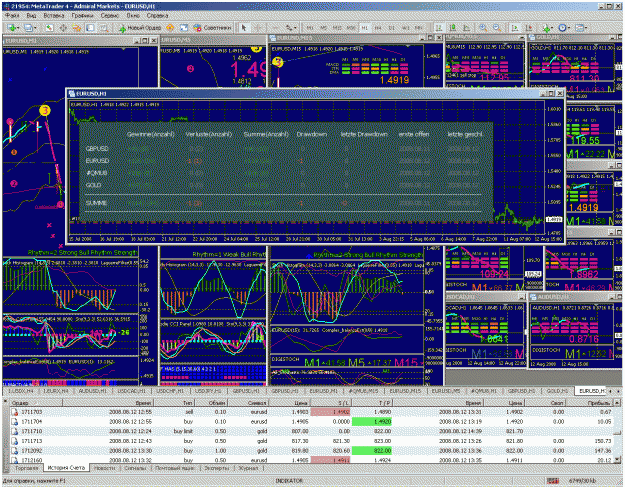Switch chart timeframe to H4
Viewport: 625px width, 487px height.
[378, 27]
